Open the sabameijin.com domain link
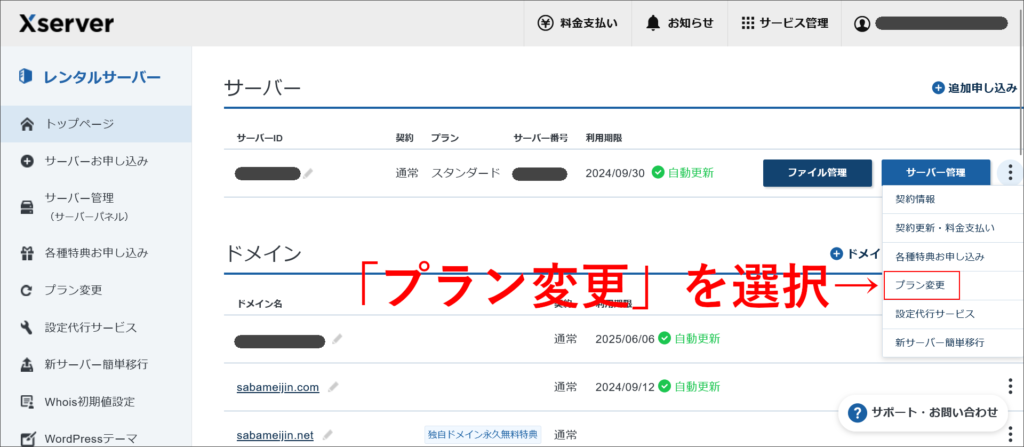This screenshot has height=447, width=1024. pyautogui.click(x=278, y=387)
